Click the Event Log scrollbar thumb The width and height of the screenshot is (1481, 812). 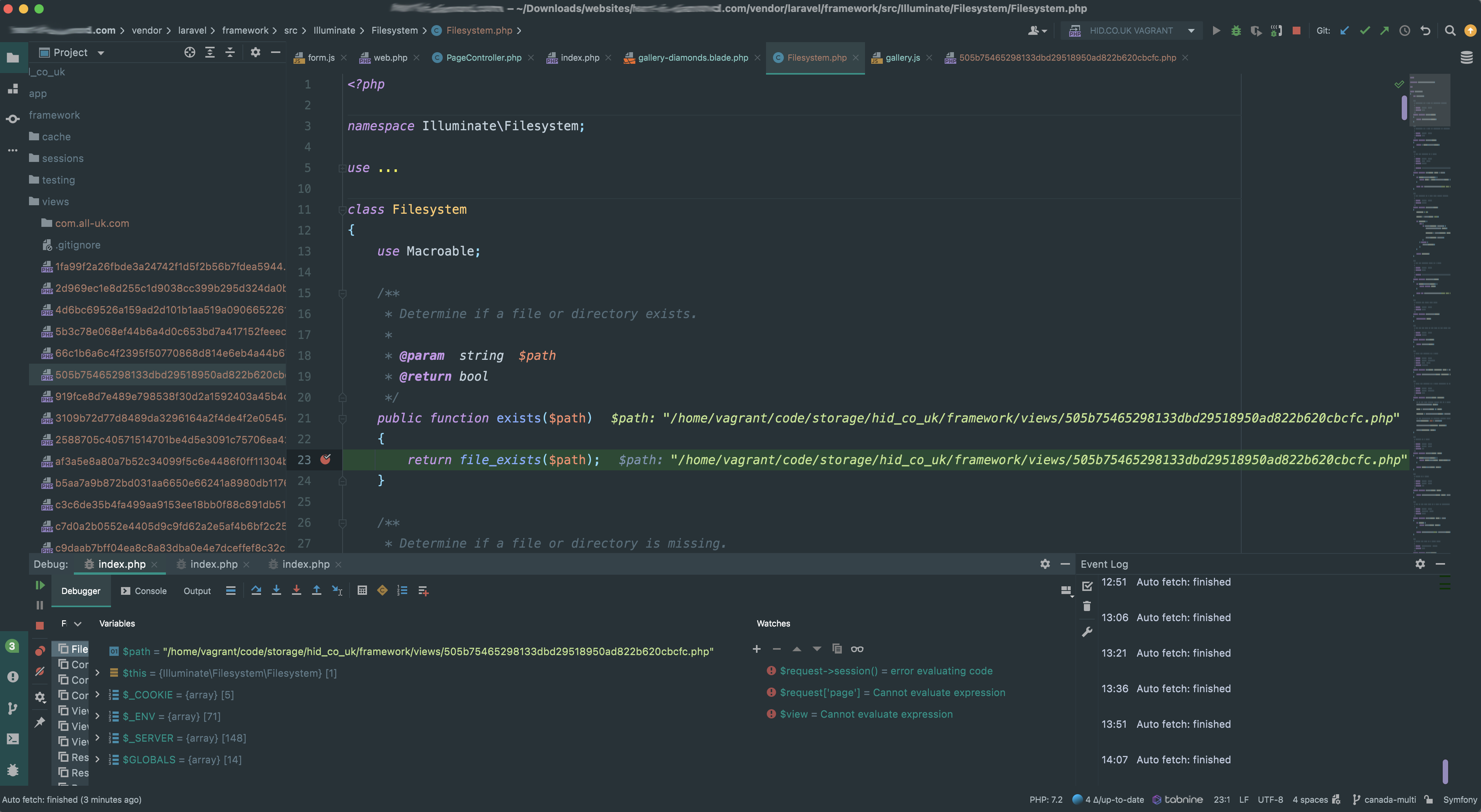click(1445, 771)
